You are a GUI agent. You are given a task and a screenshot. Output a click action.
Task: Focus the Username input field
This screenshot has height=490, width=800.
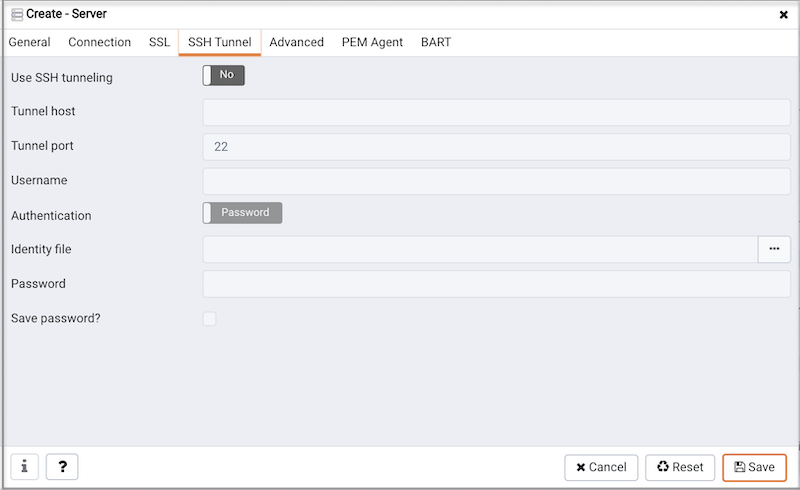pos(496,181)
